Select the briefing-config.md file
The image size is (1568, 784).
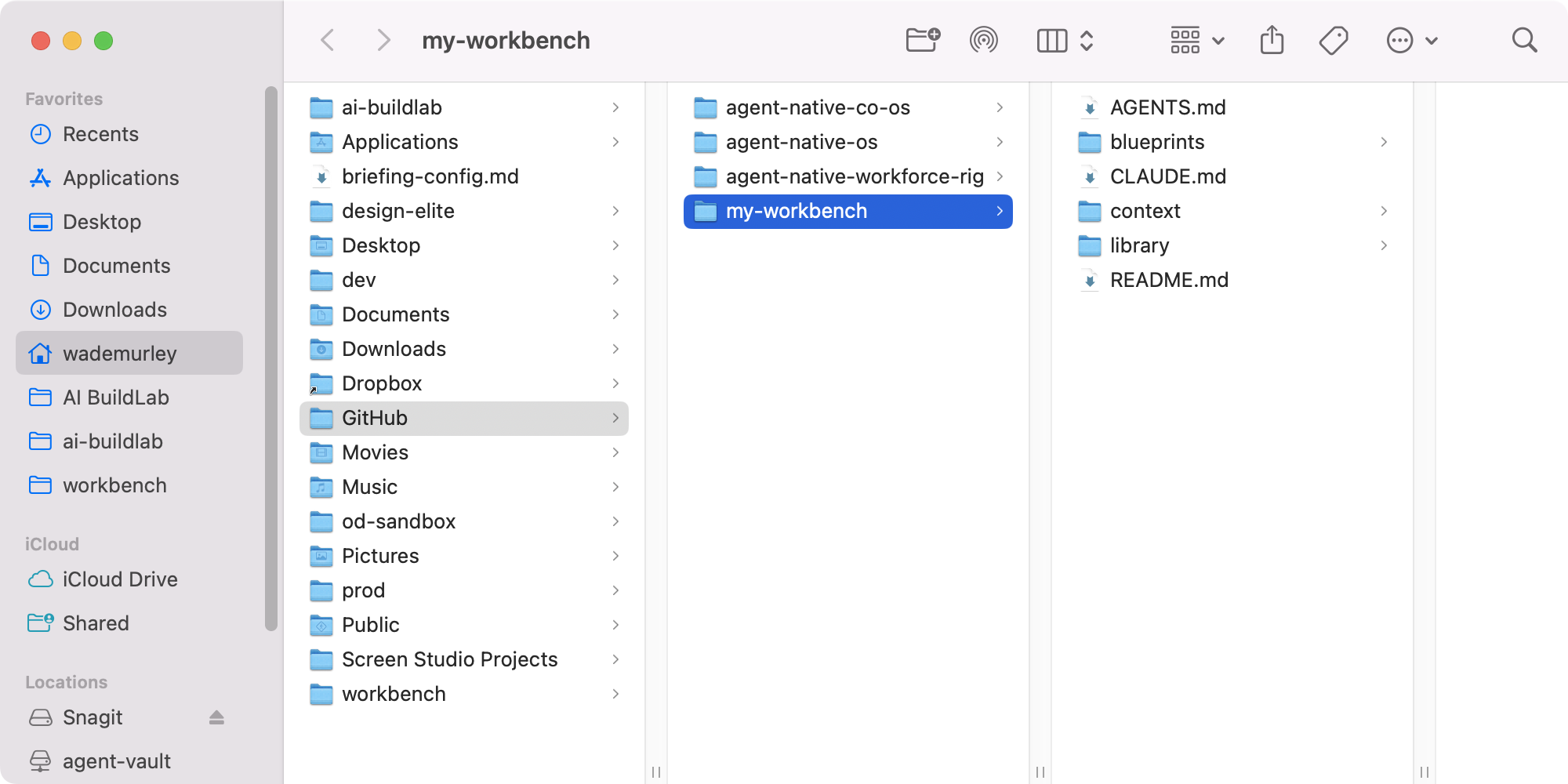tap(464, 176)
